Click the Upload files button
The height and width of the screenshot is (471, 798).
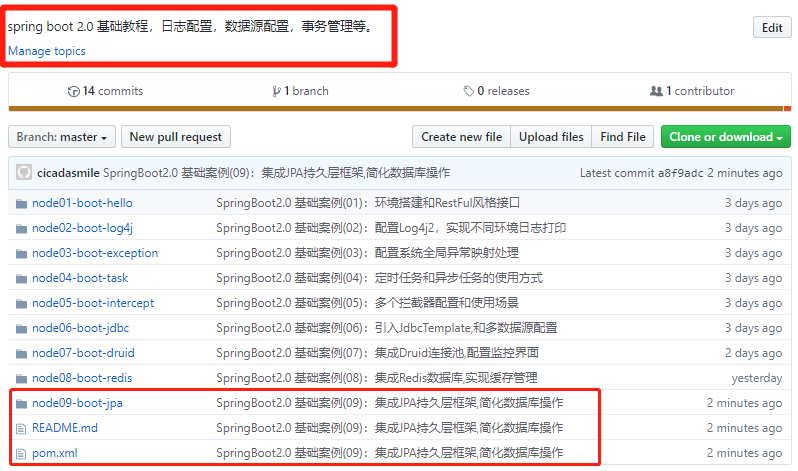tap(551, 136)
